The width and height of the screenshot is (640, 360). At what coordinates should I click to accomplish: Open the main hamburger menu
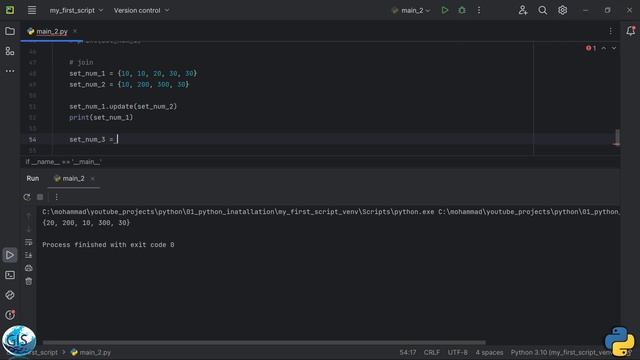coord(32,10)
